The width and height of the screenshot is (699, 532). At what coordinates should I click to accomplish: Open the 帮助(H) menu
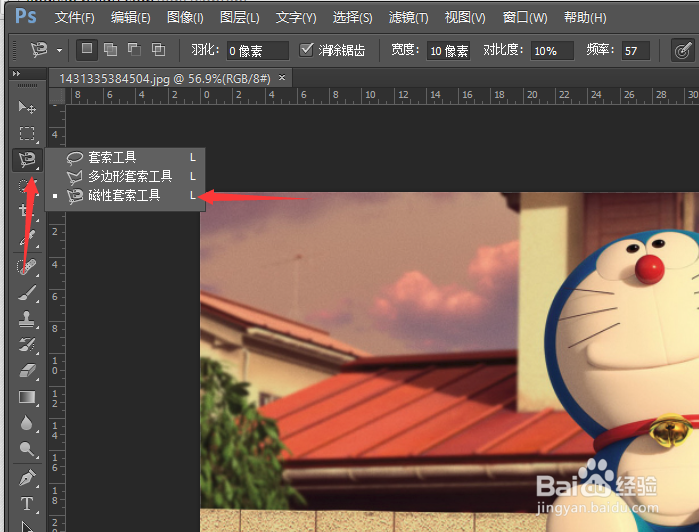click(585, 17)
